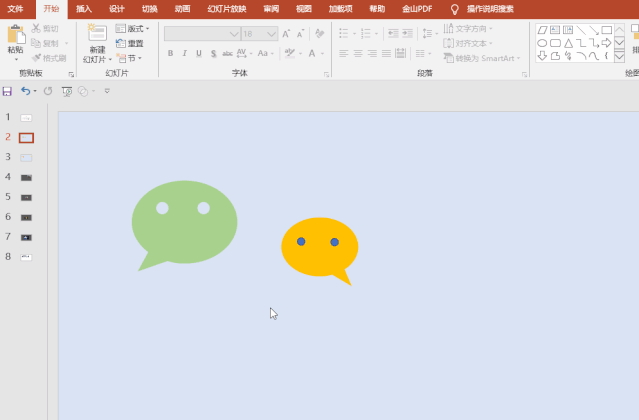Select the triangle shape in gallery
This screenshot has height=420, width=639.
pyautogui.click(x=568, y=43)
